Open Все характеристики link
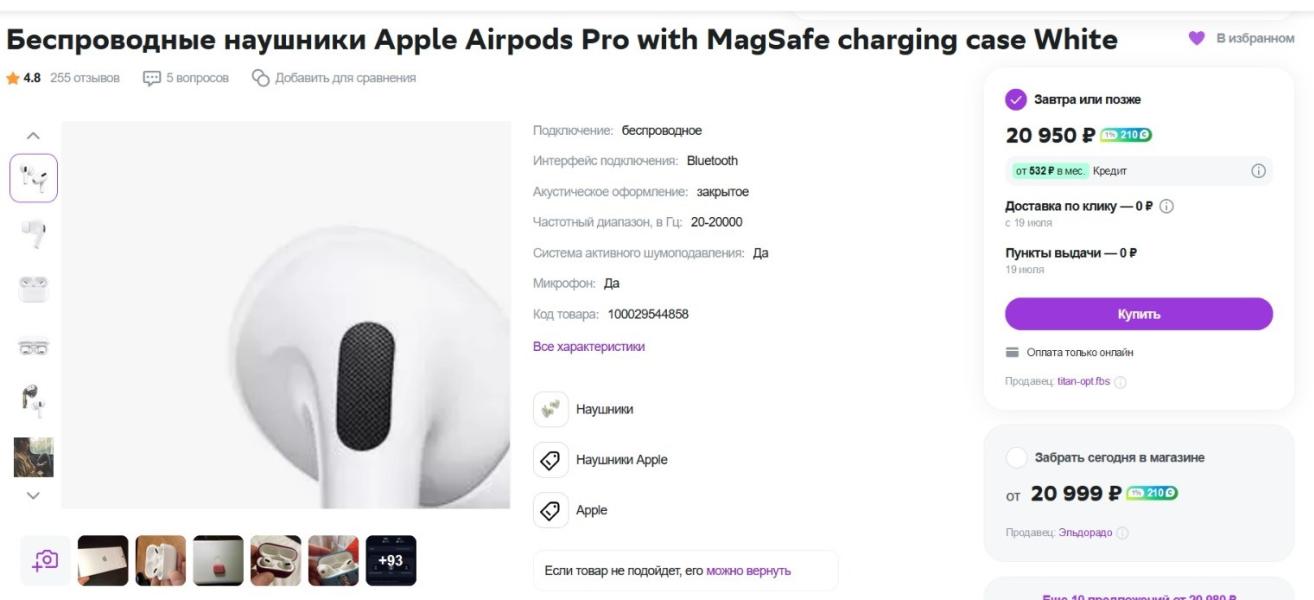The width and height of the screenshot is (1314, 600). [588, 347]
